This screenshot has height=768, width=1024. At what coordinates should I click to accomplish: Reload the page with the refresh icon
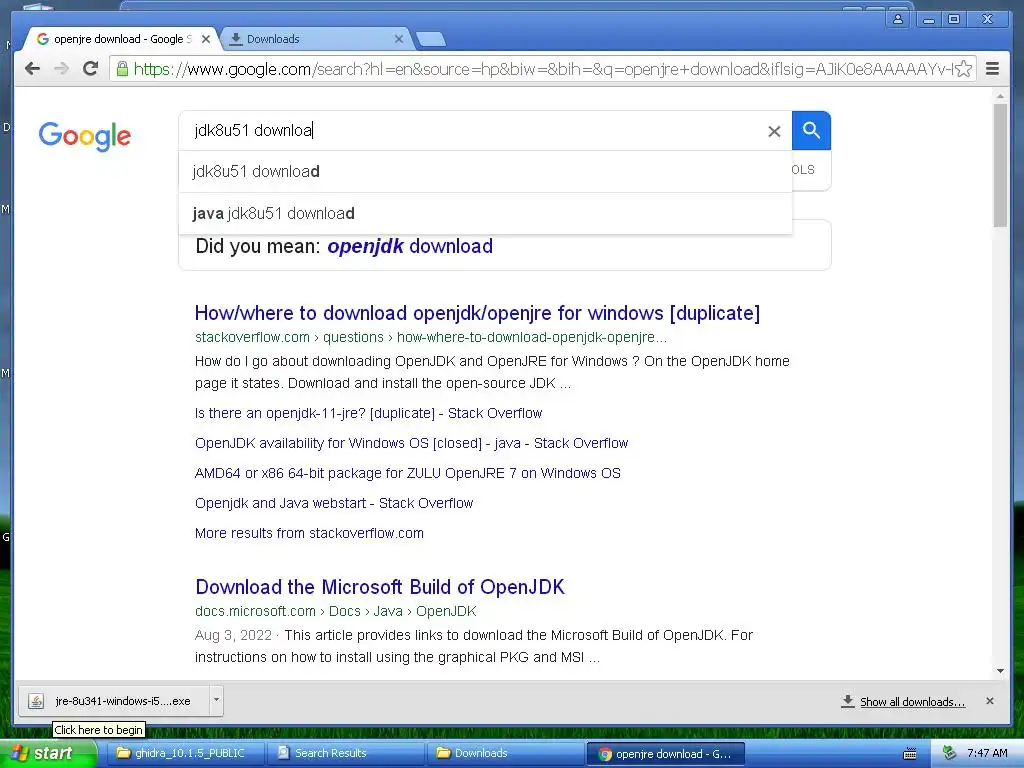pyautogui.click(x=90, y=69)
